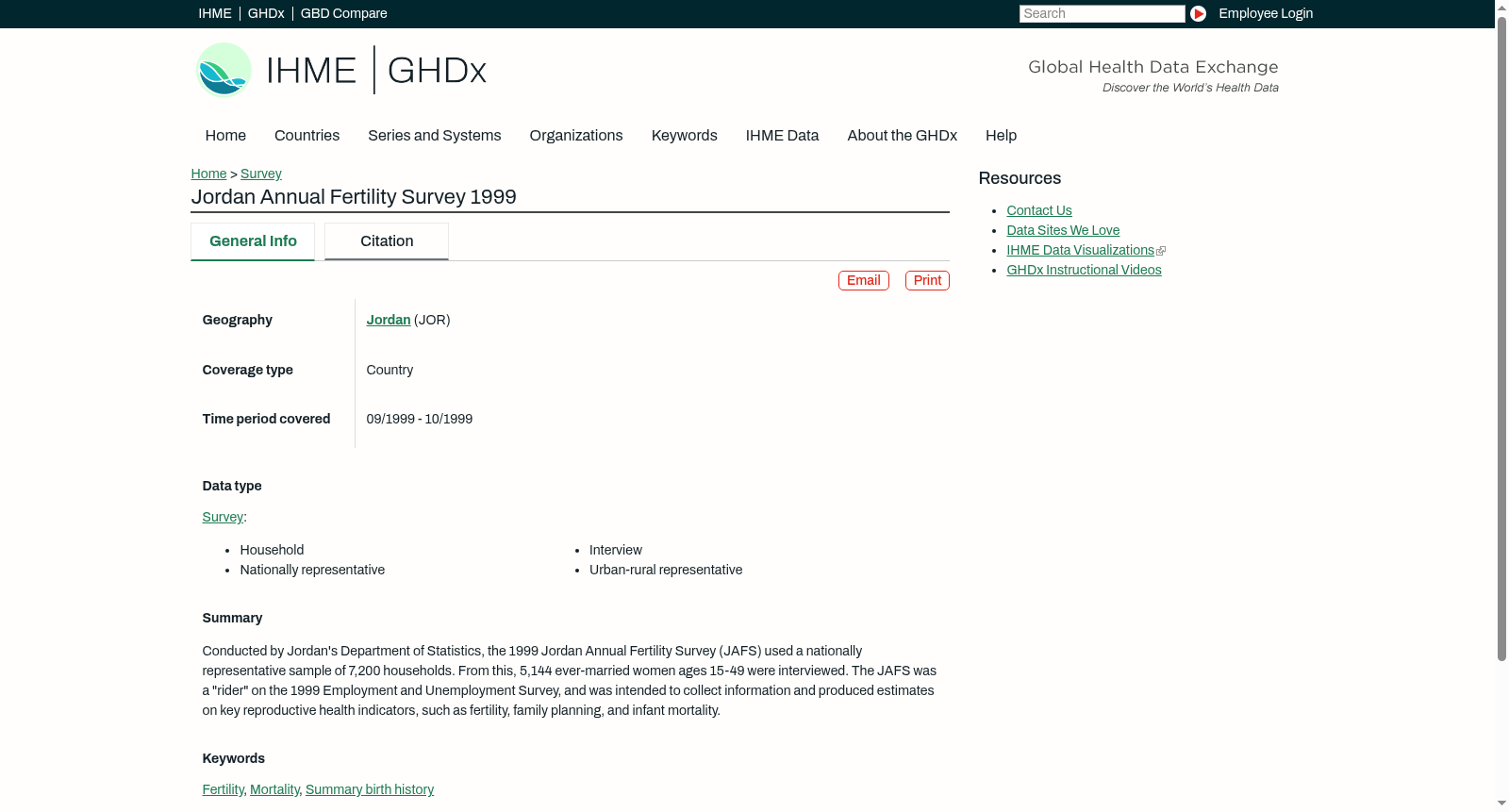Screen dimensions: 1509x812
Task: Open About the GHDx menu
Action: tap(902, 136)
